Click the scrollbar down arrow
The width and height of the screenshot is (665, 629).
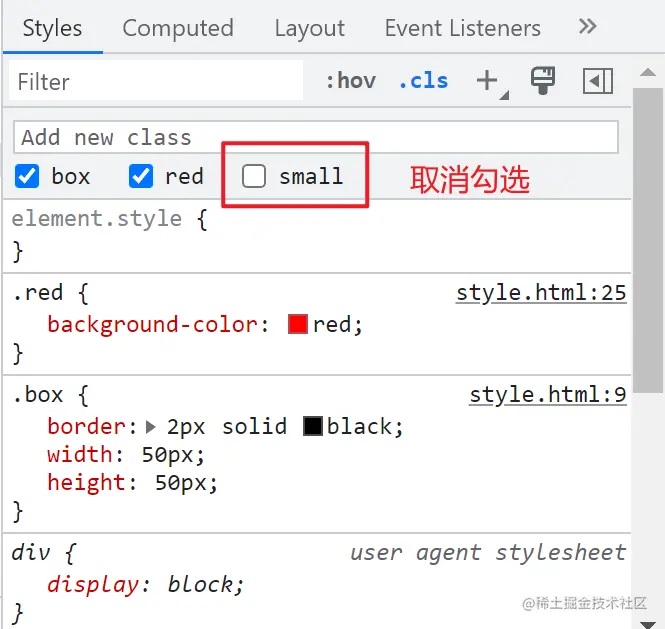[648, 624]
